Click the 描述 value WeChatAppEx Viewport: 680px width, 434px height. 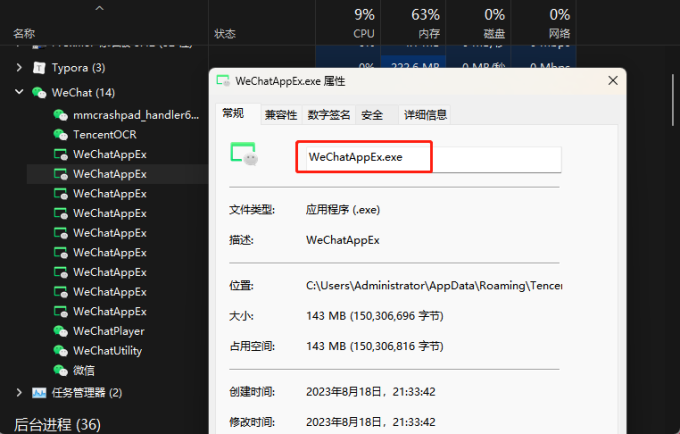point(343,240)
